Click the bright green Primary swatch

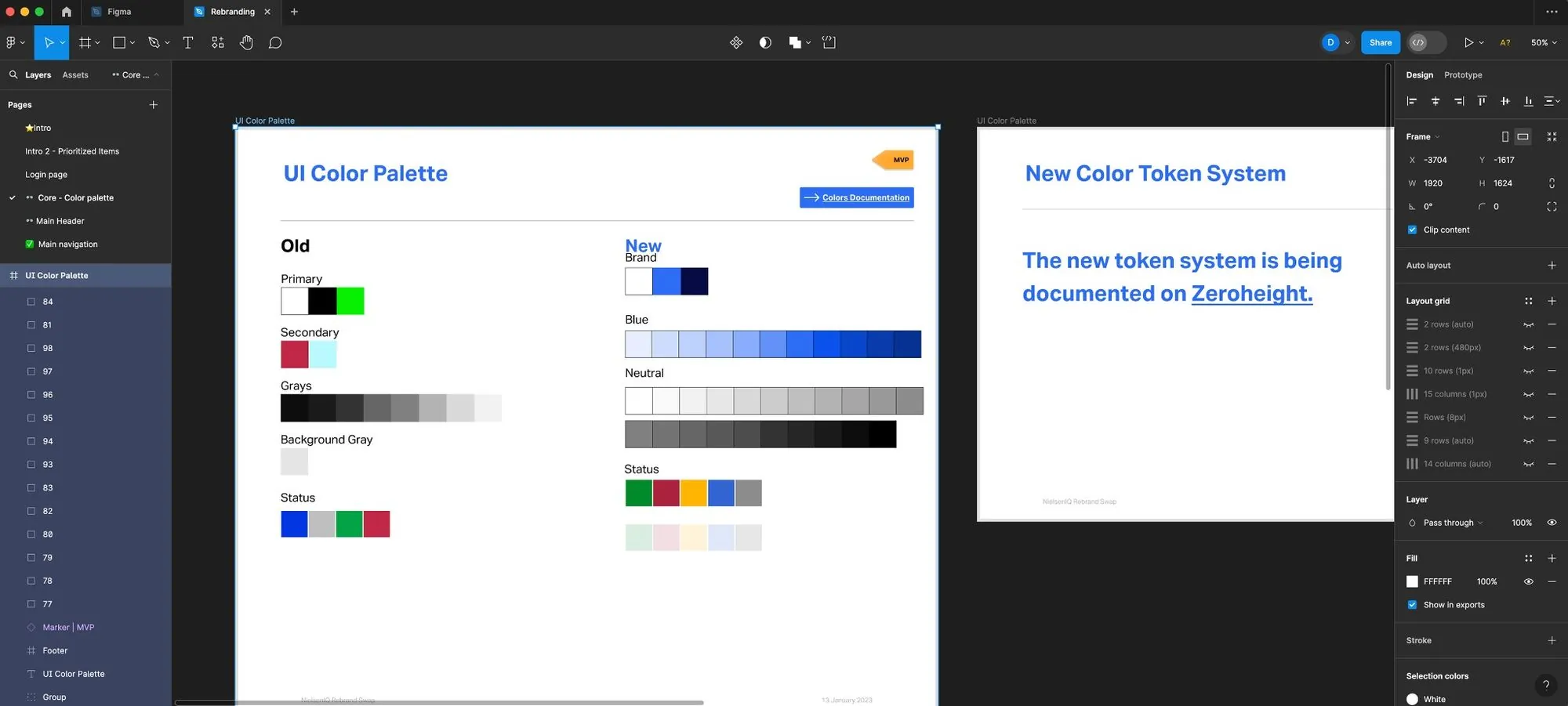[x=350, y=301]
